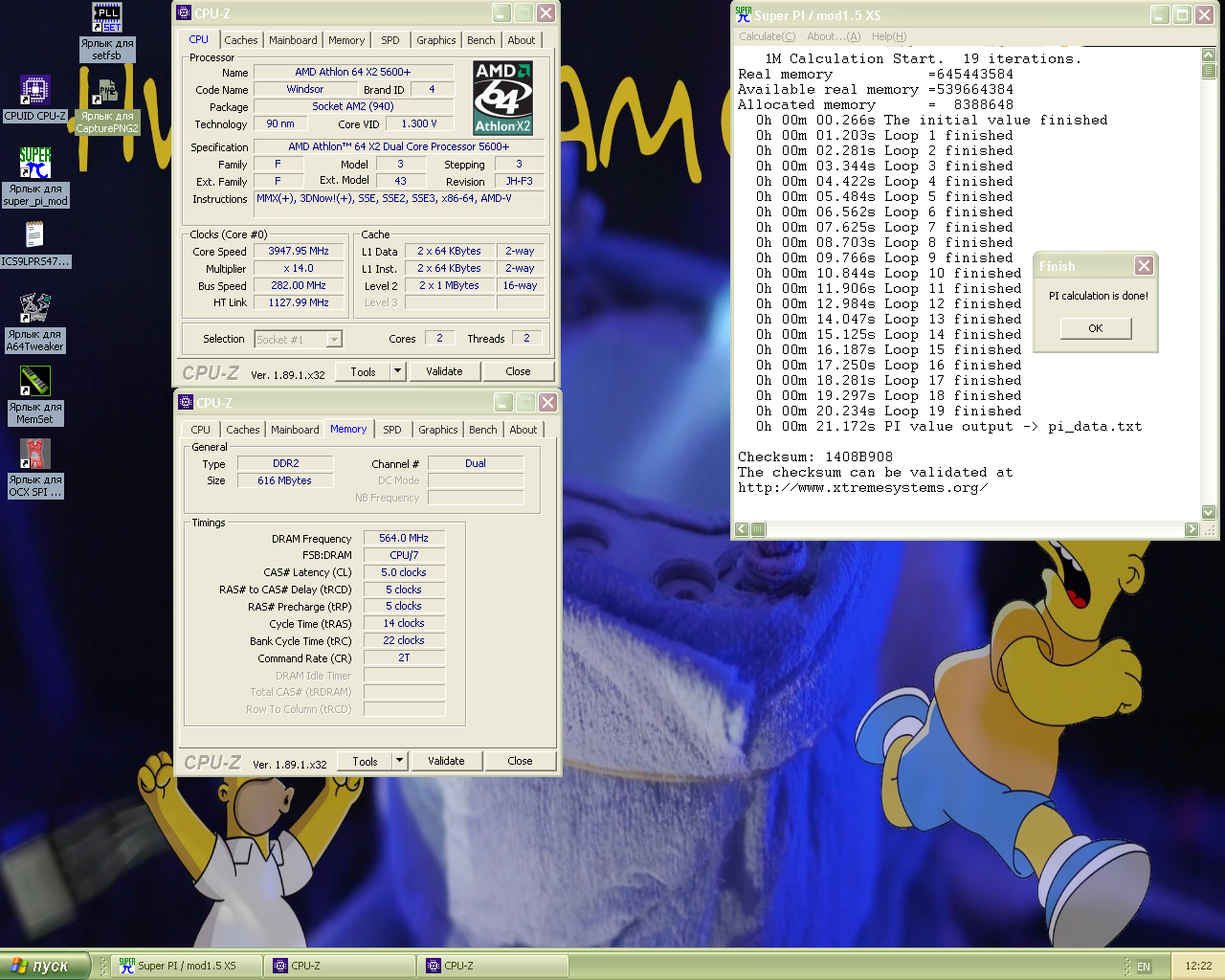1225x980 pixels.
Task: Open the Calculate menu in Super PI
Action: point(767,36)
